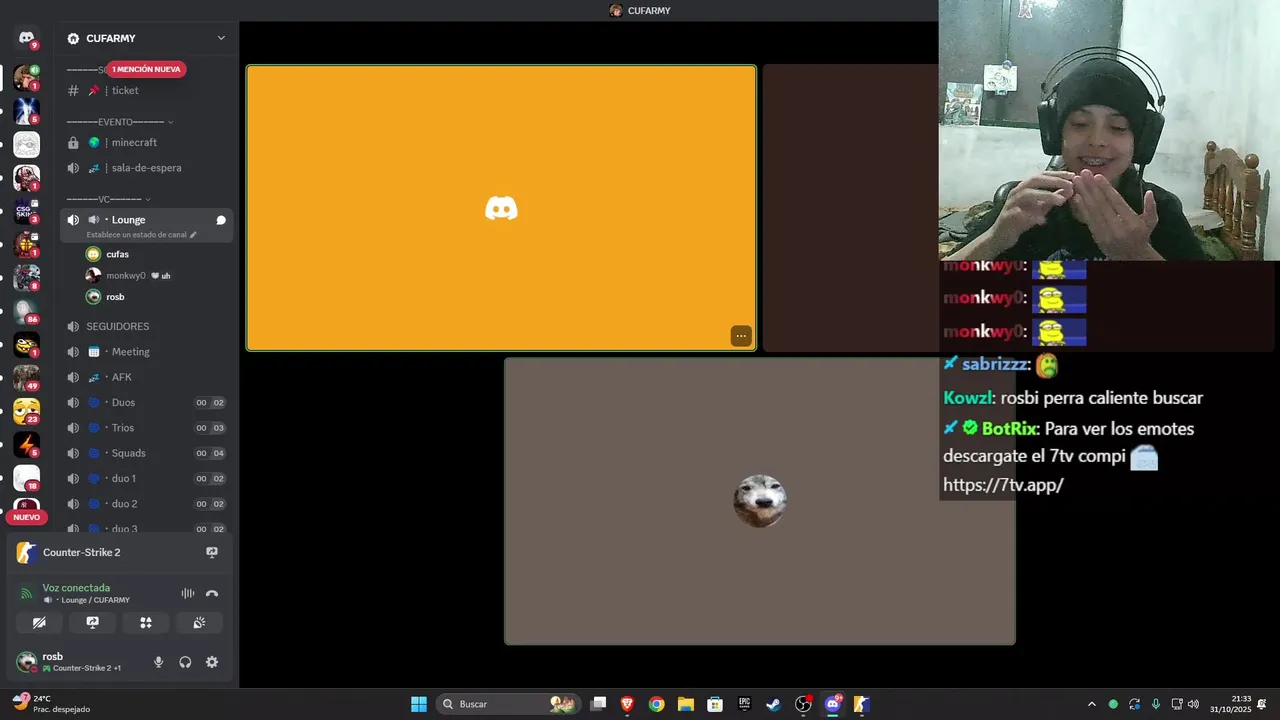Jump to 1 MENCIÓN NUEVA
Viewport: 1280px width, 720px height.
pyautogui.click(x=146, y=69)
